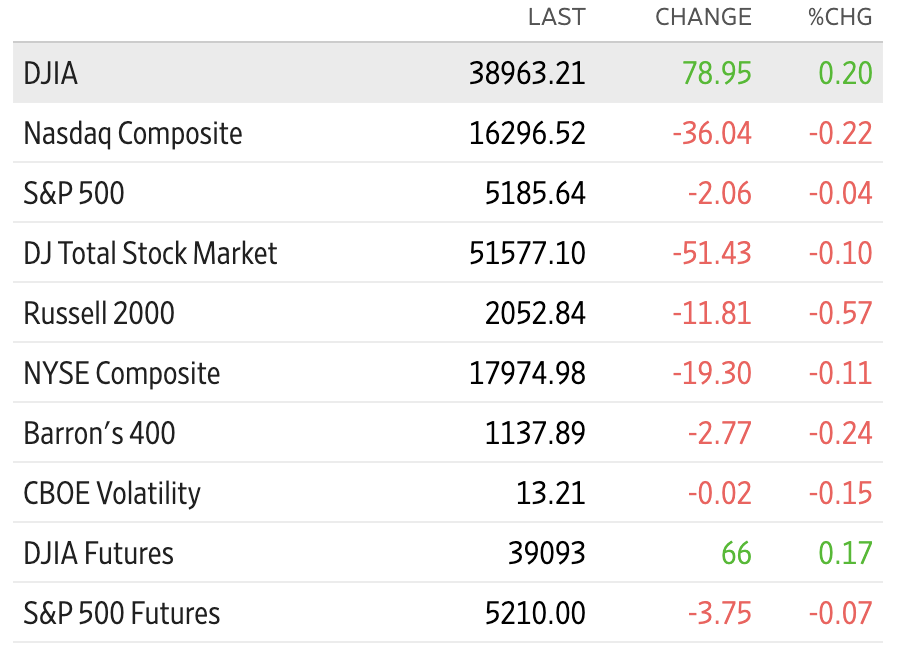This screenshot has width=900, height=654.
Task: Click Nasdaq change value -36.04
Action: coord(712,134)
